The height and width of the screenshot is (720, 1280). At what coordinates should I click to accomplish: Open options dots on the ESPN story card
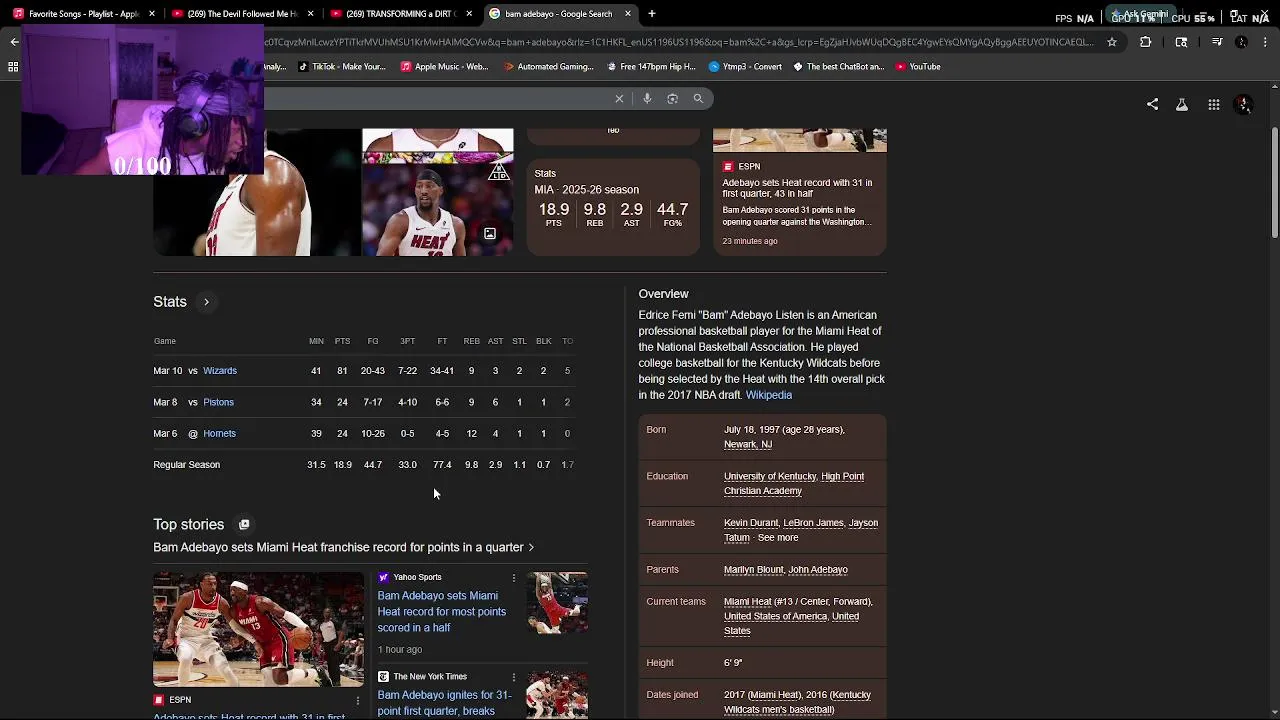click(x=357, y=700)
